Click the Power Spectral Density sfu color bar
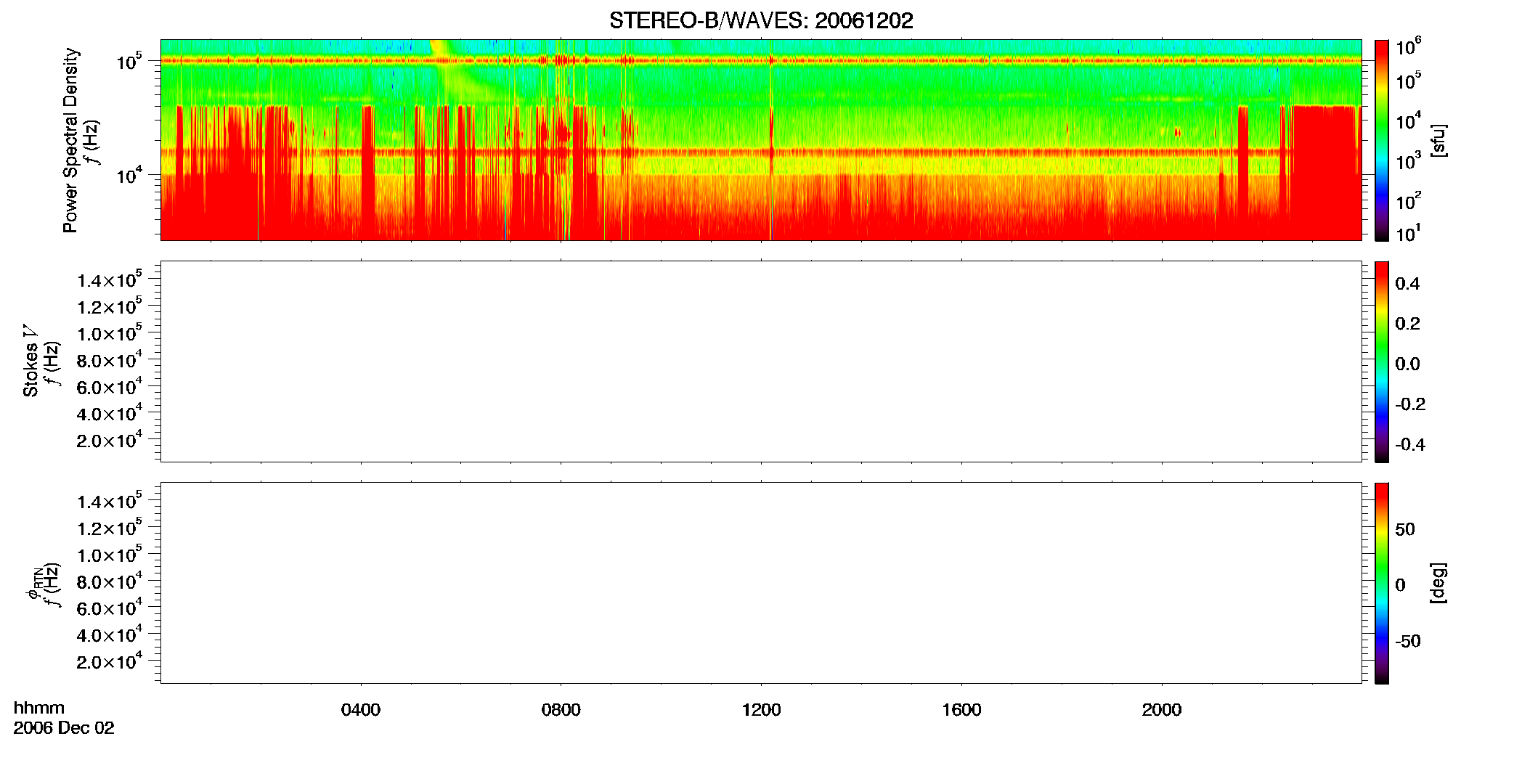The height and width of the screenshot is (784, 1522). tap(1382, 140)
